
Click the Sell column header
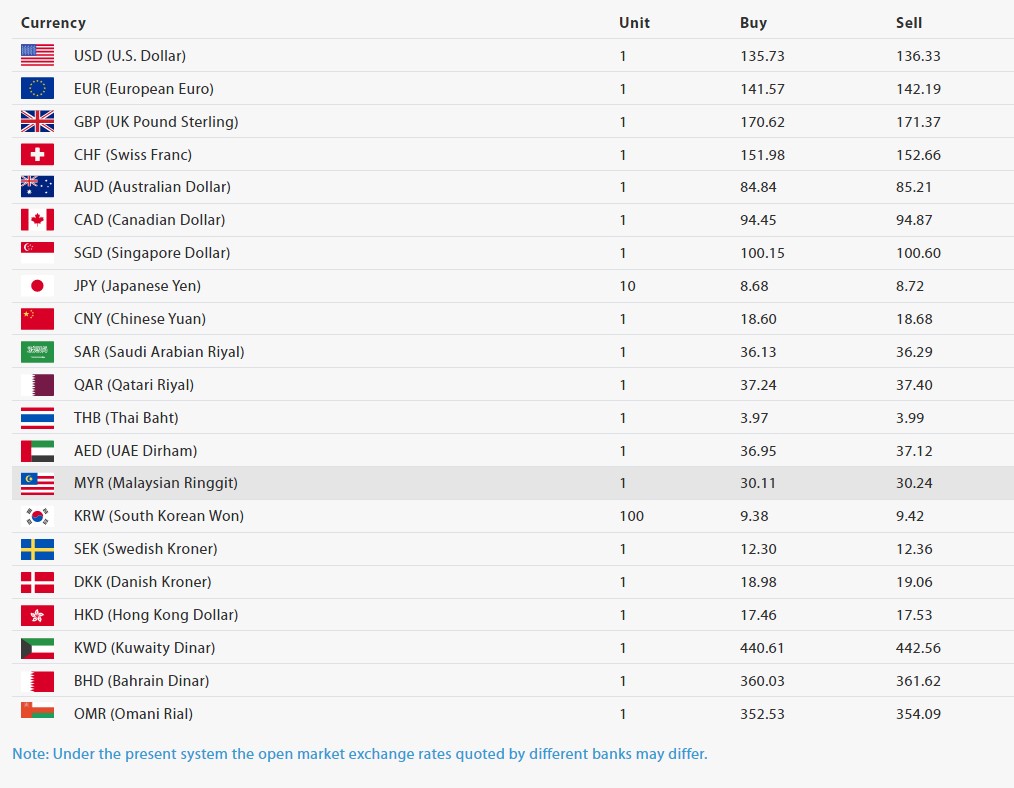[x=909, y=23]
